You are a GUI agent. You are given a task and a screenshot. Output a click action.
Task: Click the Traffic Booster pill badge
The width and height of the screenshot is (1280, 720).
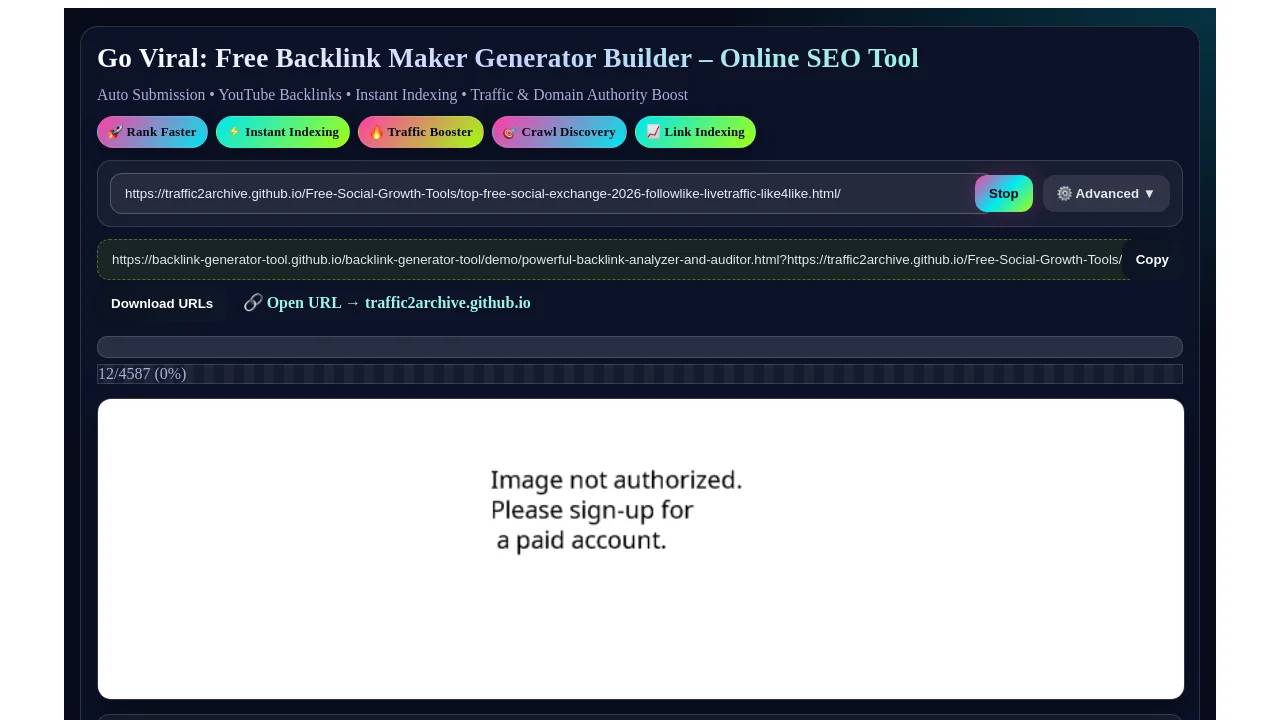[421, 132]
